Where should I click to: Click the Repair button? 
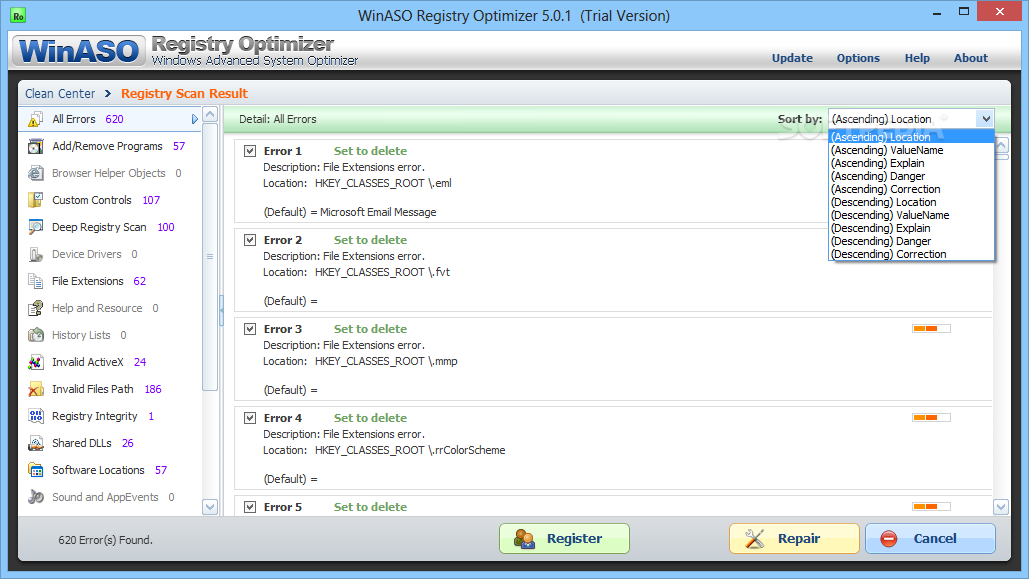coord(794,539)
